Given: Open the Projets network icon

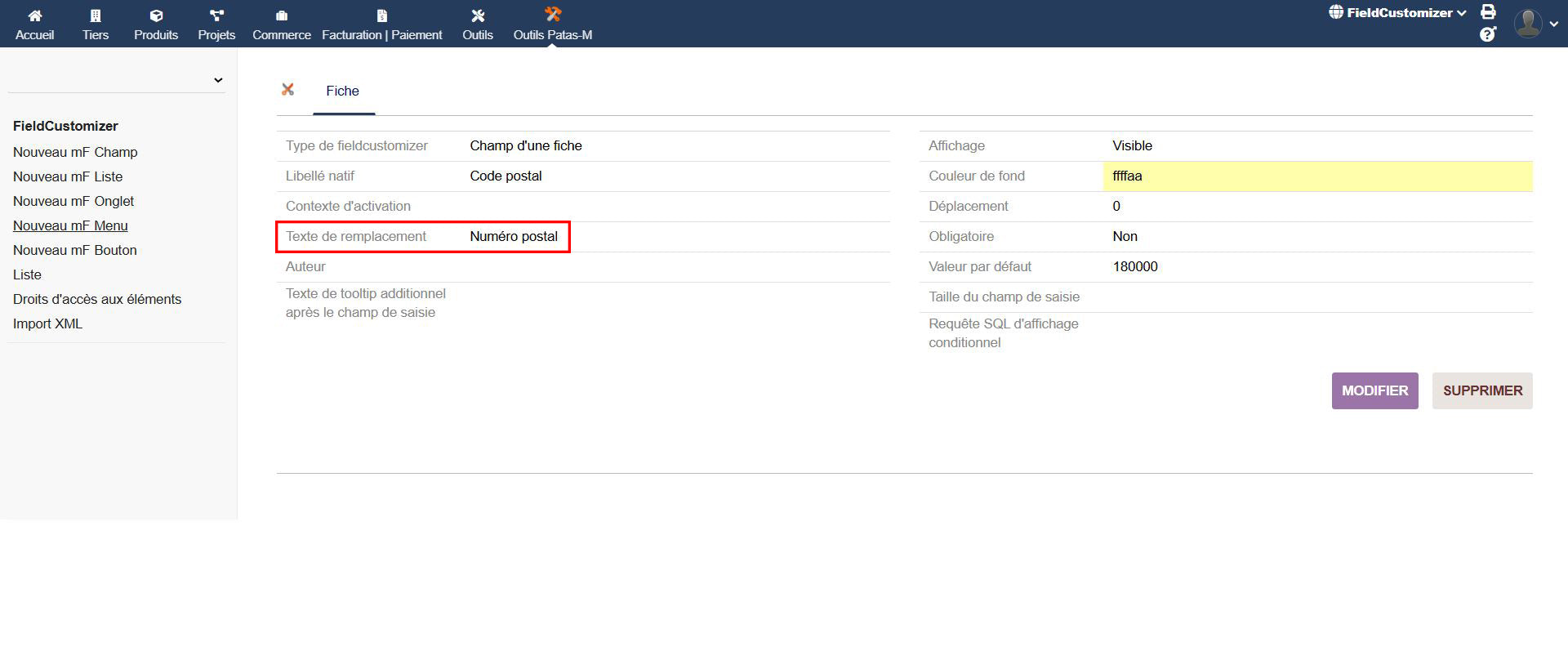Looking at the screenshot, I should pyautogui.click(x=216, y=16).
